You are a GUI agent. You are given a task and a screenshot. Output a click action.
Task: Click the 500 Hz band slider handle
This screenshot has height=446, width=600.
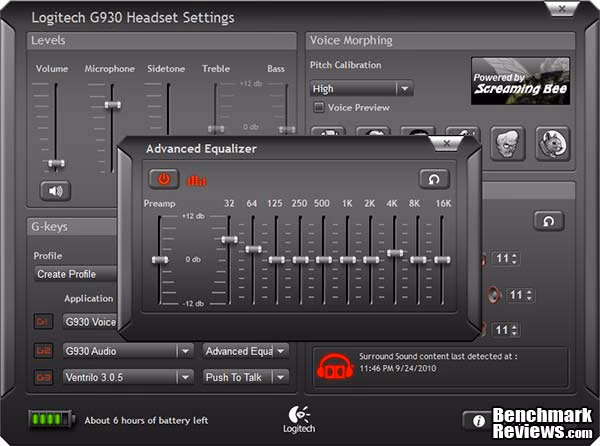[324, 260]
